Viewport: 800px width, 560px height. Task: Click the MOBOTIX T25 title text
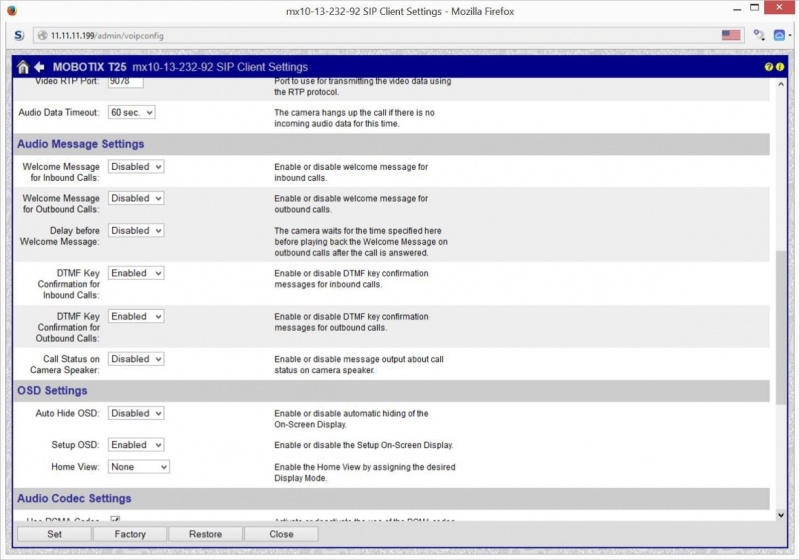point(89,67)
